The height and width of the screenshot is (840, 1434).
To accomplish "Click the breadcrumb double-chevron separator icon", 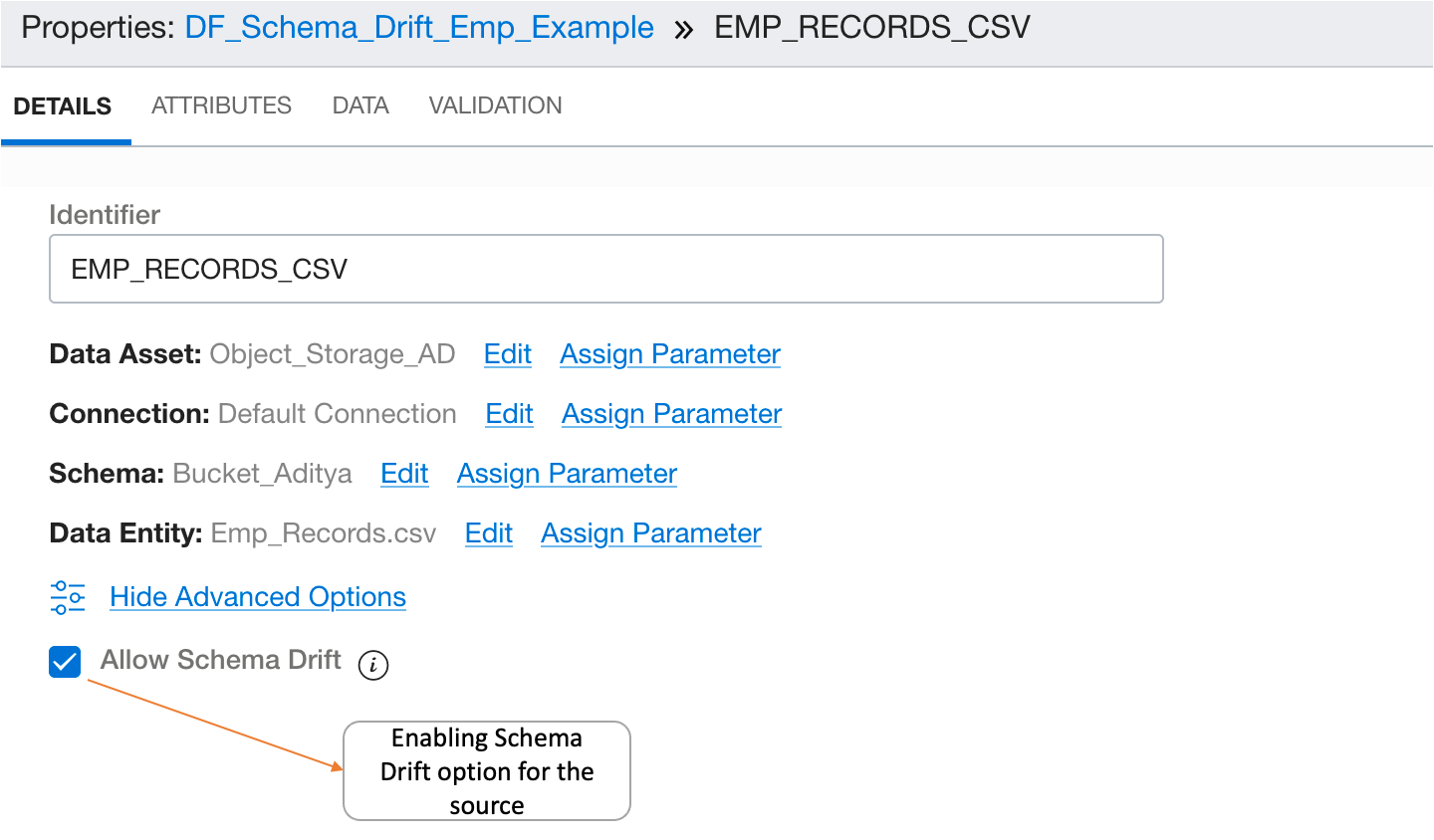I will (683, 29).
